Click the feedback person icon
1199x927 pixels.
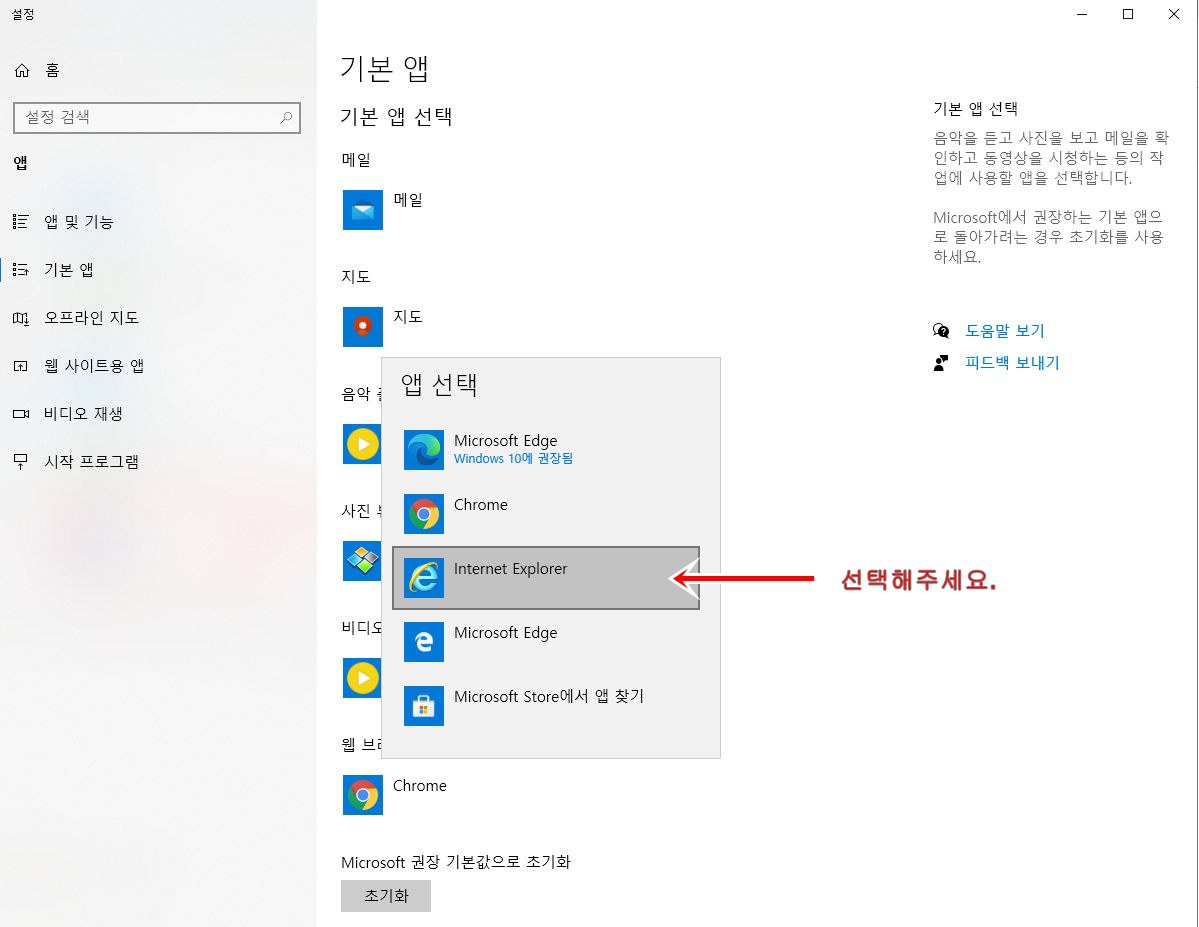(941, 363)
